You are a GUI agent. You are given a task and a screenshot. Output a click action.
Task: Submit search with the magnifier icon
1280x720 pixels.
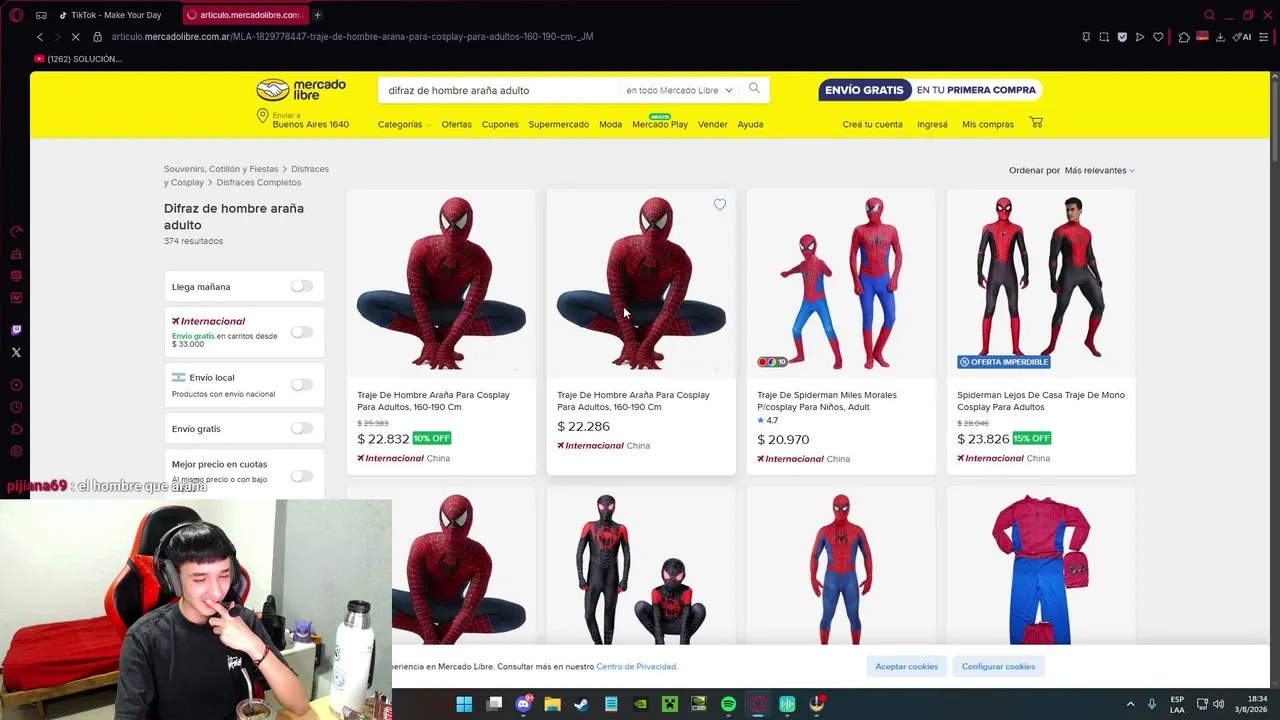(x=754, y=89)
